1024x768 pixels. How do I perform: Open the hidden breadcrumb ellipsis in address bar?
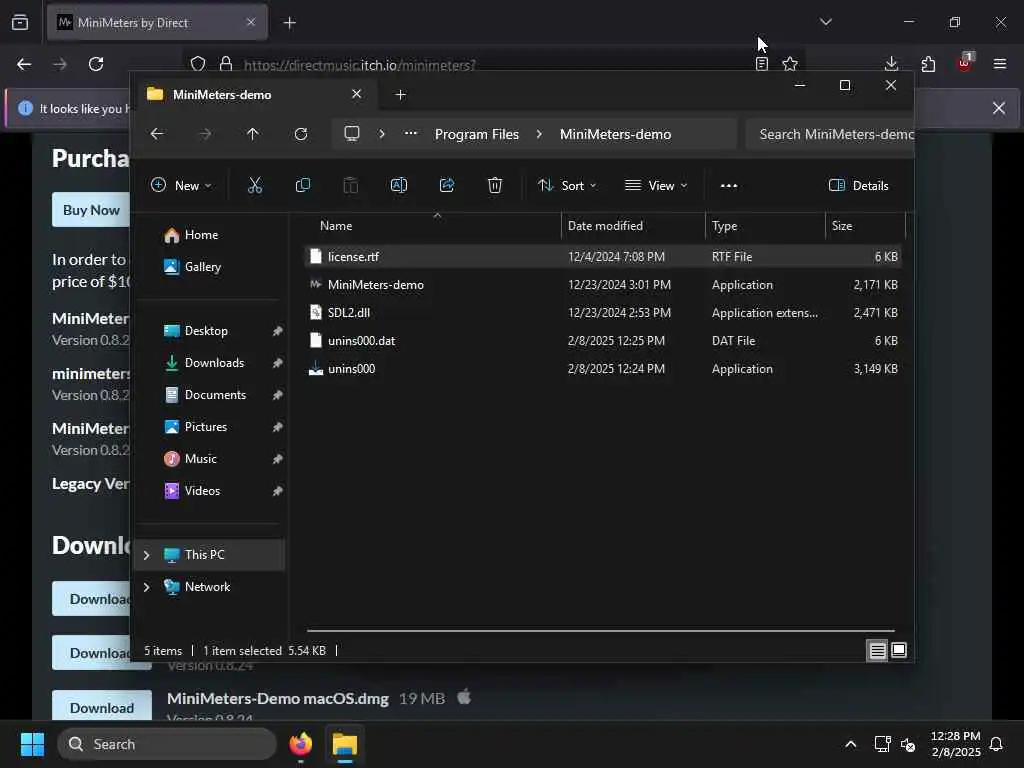point(410,134)
